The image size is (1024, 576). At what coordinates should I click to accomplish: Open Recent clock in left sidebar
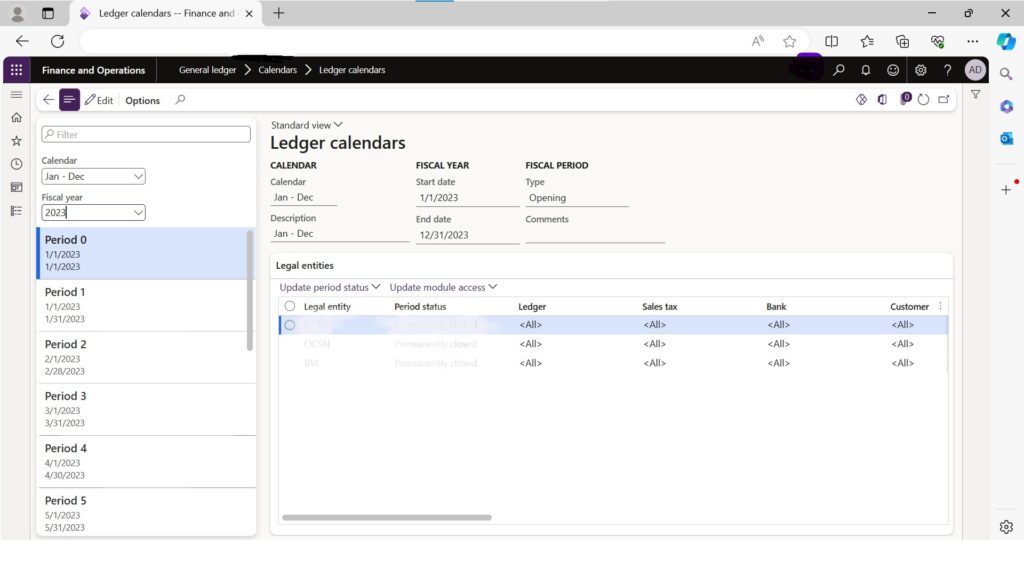click(x=16, y=164)
